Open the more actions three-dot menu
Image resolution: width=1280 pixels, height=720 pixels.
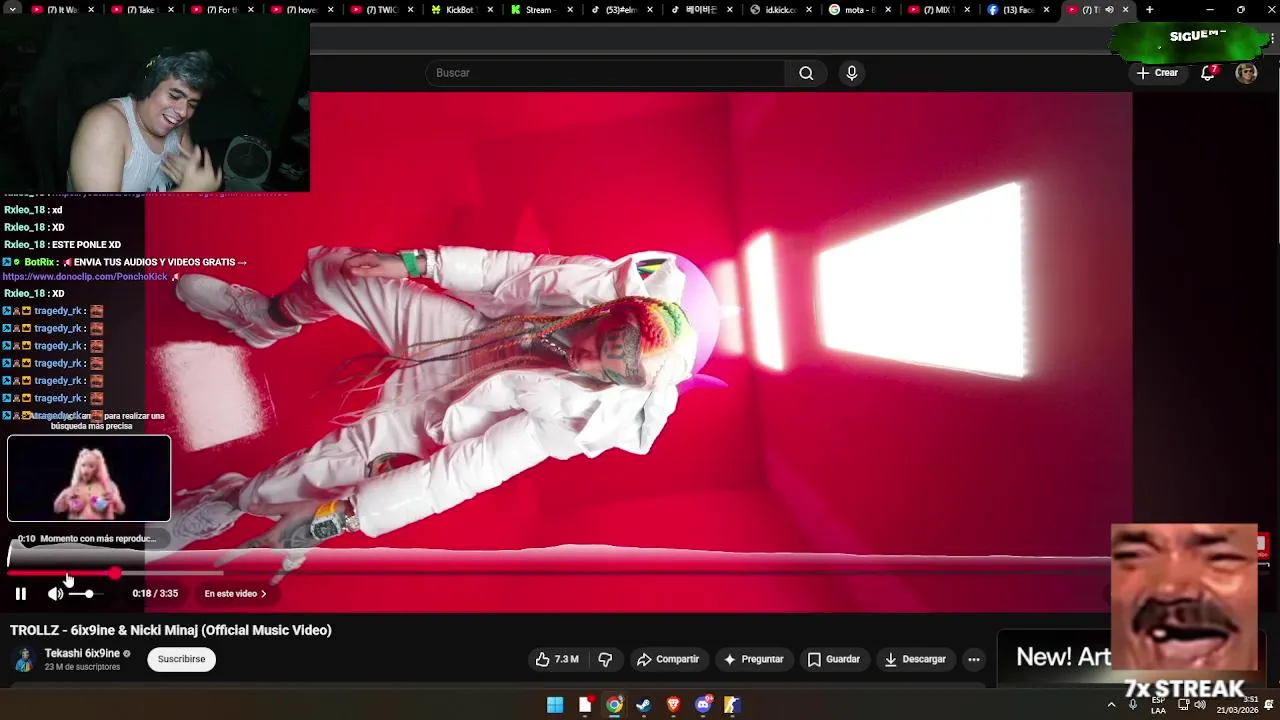point(974,659)
